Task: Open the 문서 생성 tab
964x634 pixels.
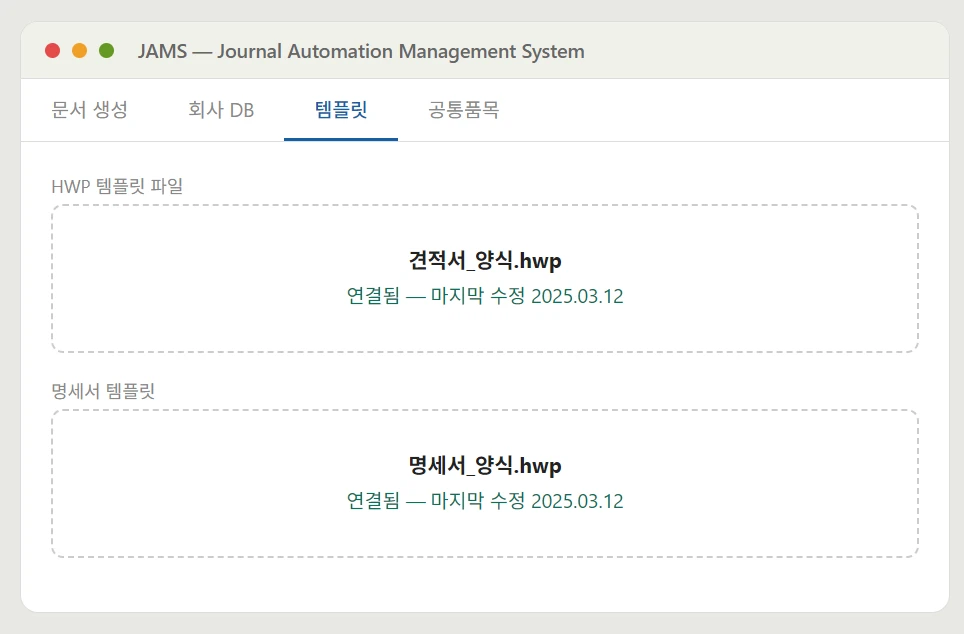Action: (90, 110)
